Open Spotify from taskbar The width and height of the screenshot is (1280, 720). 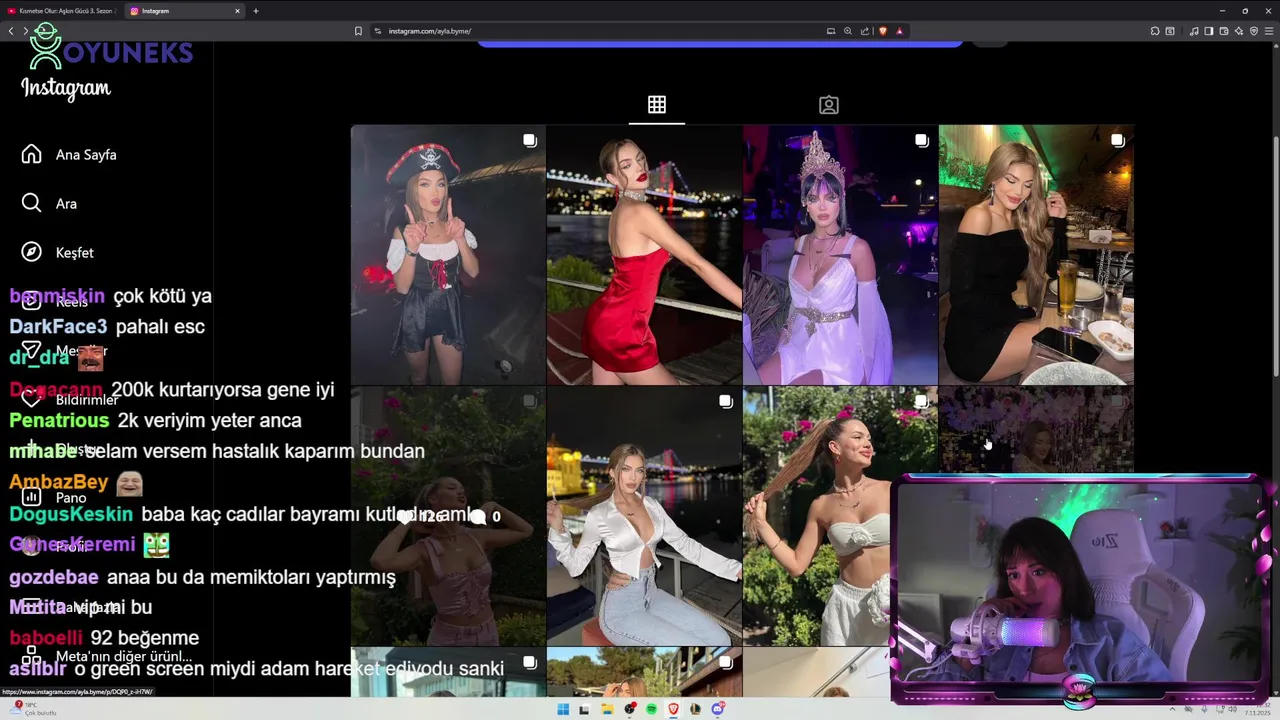[651, 709]
